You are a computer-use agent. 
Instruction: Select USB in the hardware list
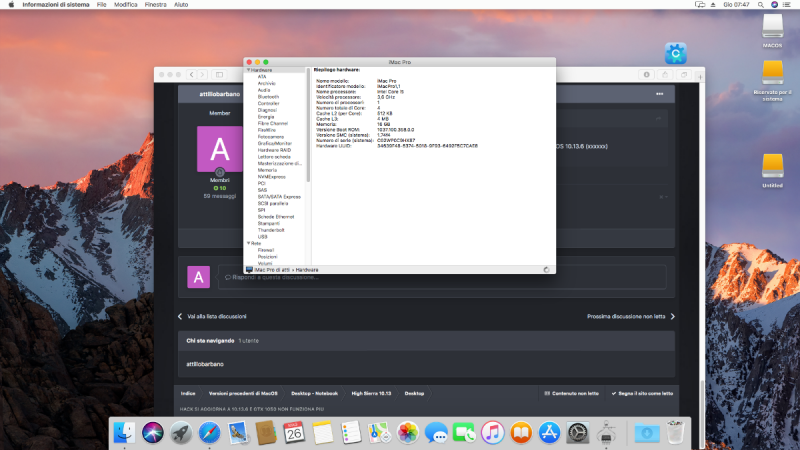pos(262,237)
